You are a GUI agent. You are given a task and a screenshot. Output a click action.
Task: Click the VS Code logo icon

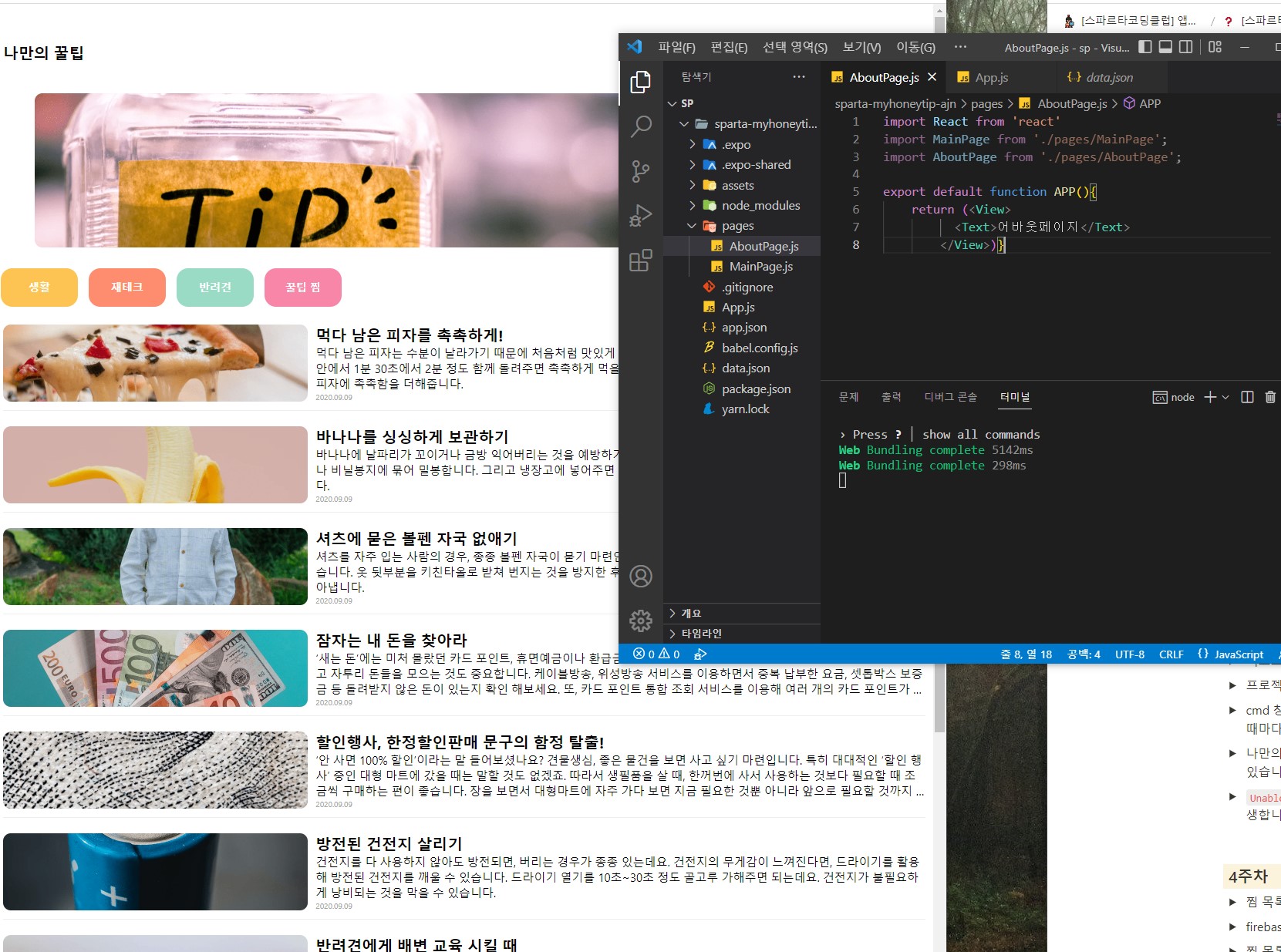[635, 46]
